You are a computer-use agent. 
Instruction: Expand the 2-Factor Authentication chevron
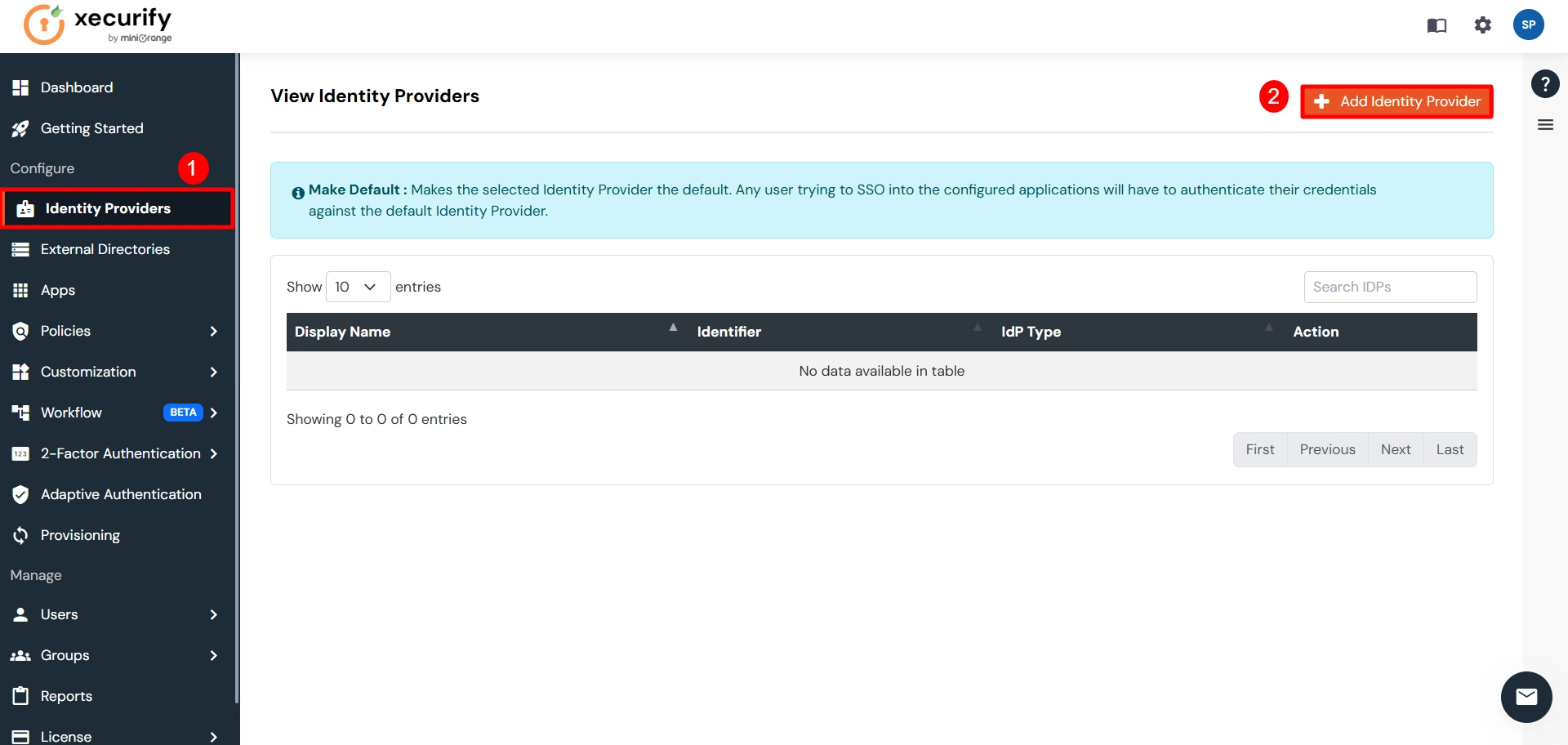(x=213, y=453)
